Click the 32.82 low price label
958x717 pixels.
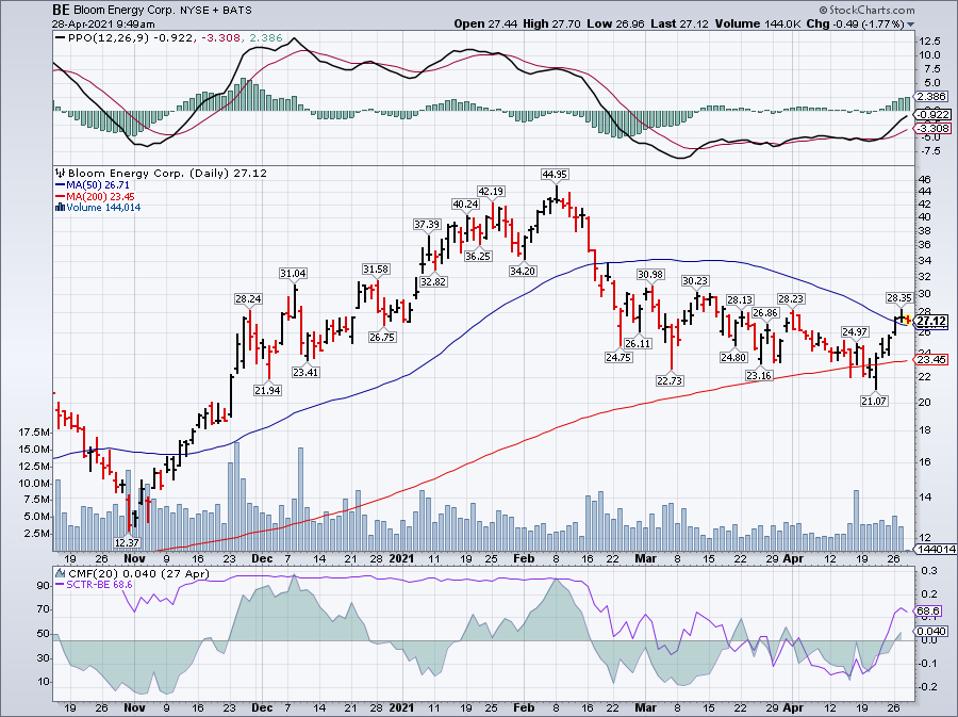click(x=434, y=282)
